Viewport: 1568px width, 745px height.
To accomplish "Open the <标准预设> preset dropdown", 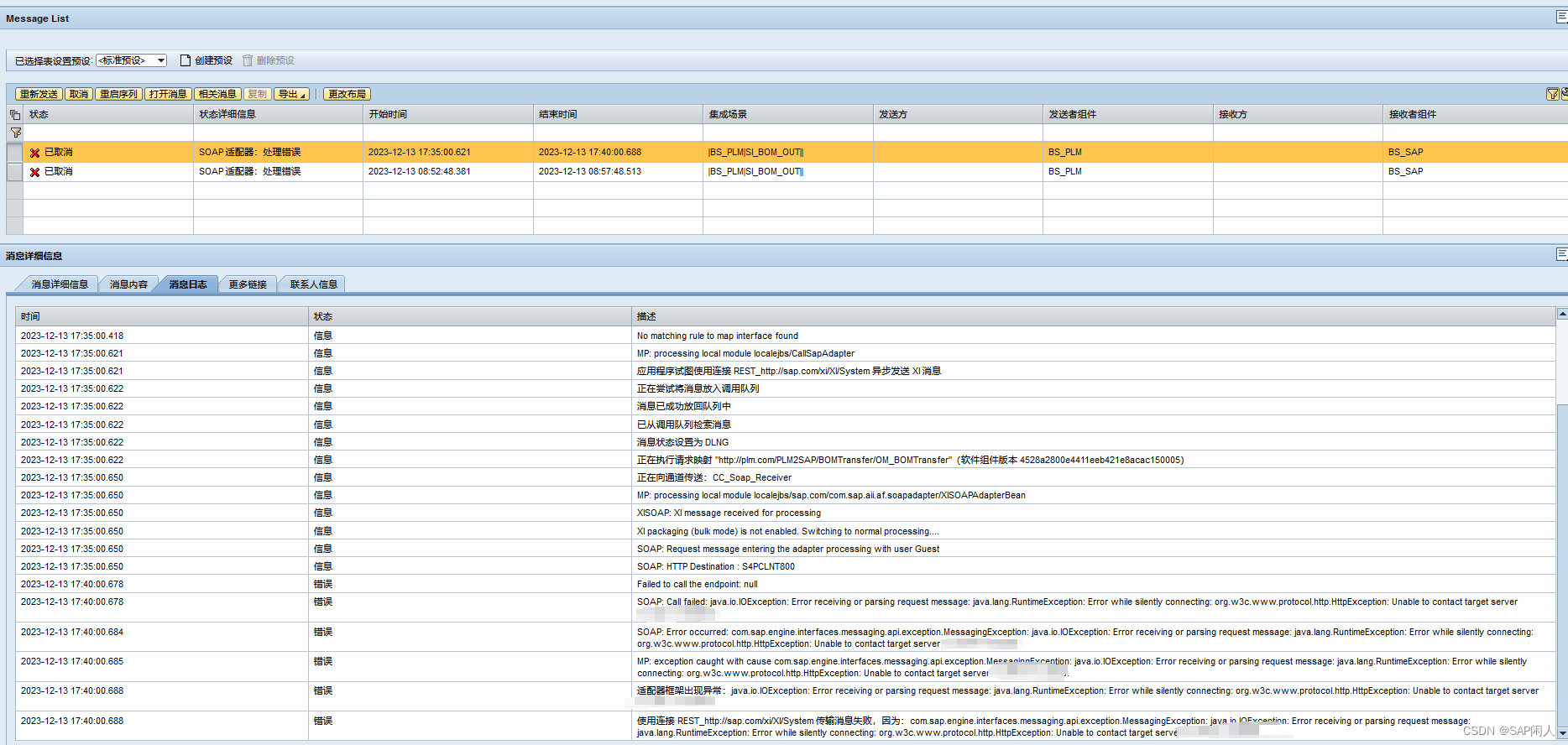I will [x=132, y=60].
